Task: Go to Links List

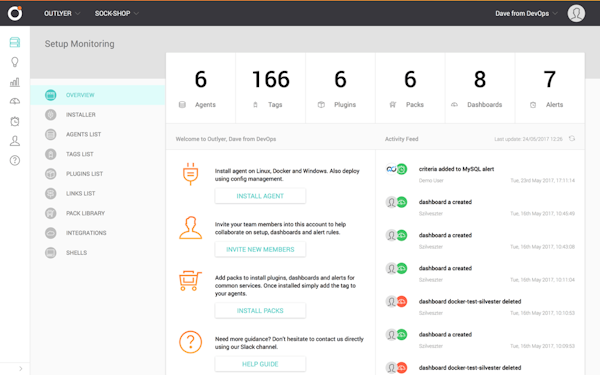Action: (98, 193)
